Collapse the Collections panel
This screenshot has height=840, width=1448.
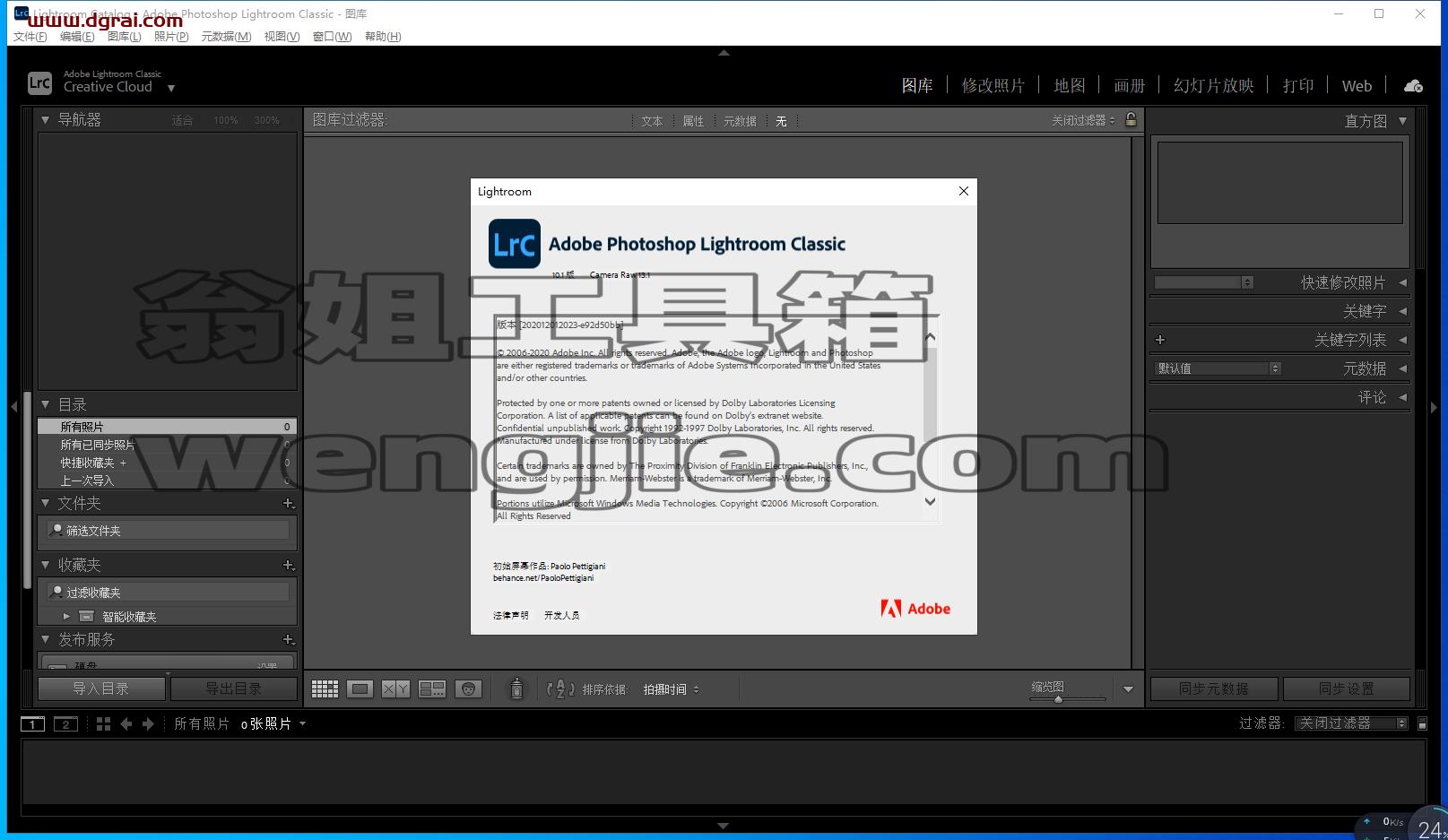(45, 565)
